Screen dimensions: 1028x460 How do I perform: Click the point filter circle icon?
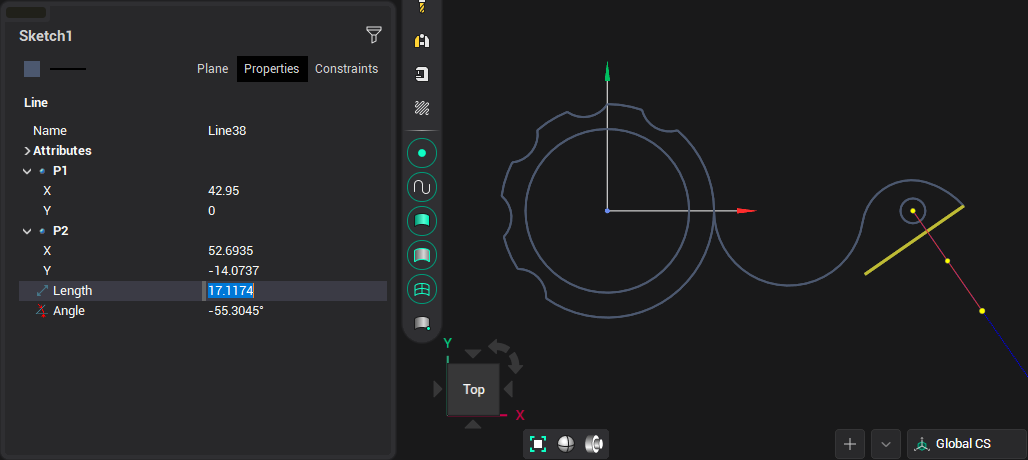(x=422, y=153)
